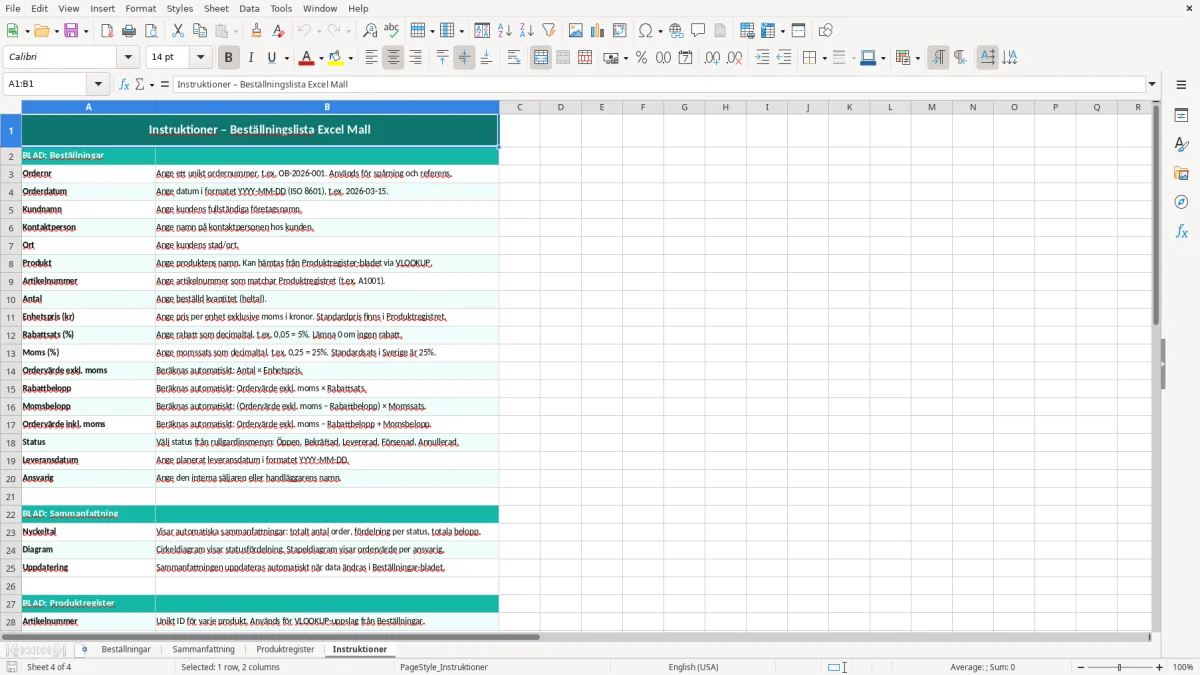Cut the selected cells
Image resolution: width=1200 pixels, height=675 pixels.
(x=177, y=31)
